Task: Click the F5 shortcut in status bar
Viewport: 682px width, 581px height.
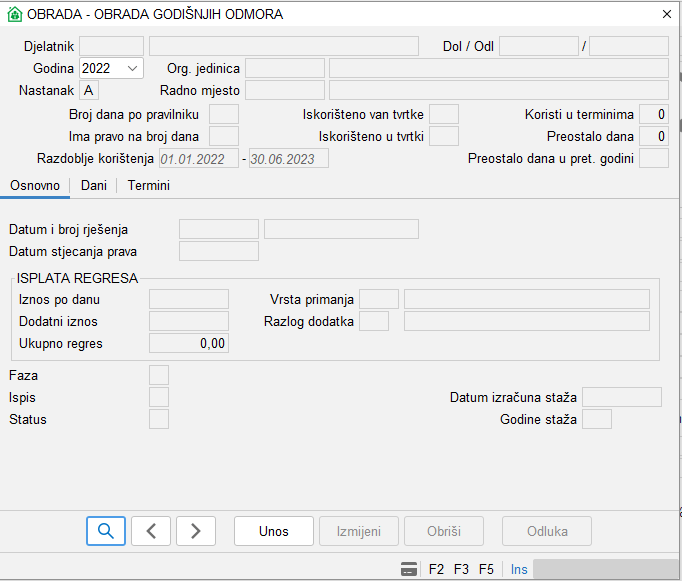Action: (x=486, y=569)
